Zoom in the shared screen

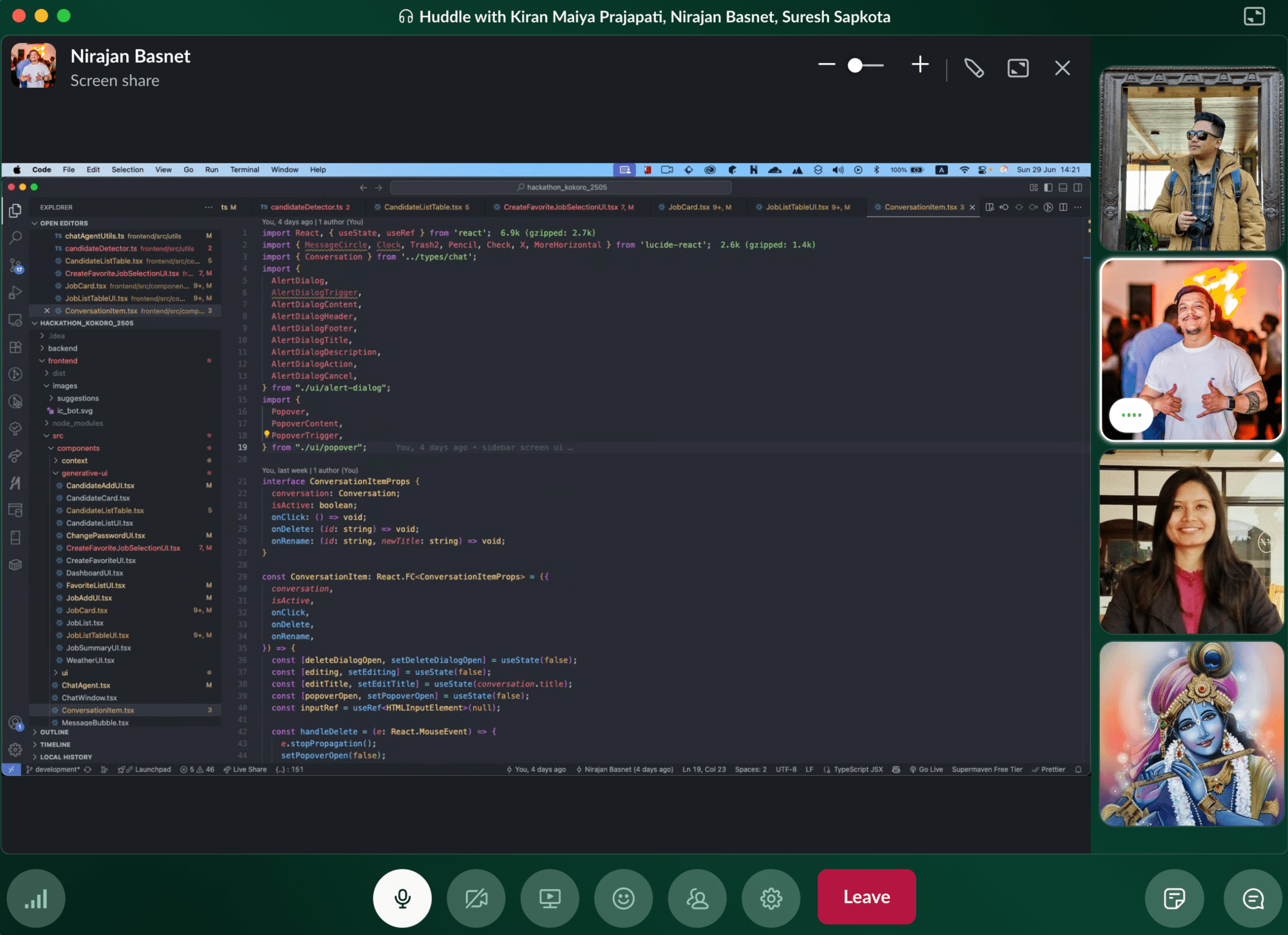click(x=920, y=65)
